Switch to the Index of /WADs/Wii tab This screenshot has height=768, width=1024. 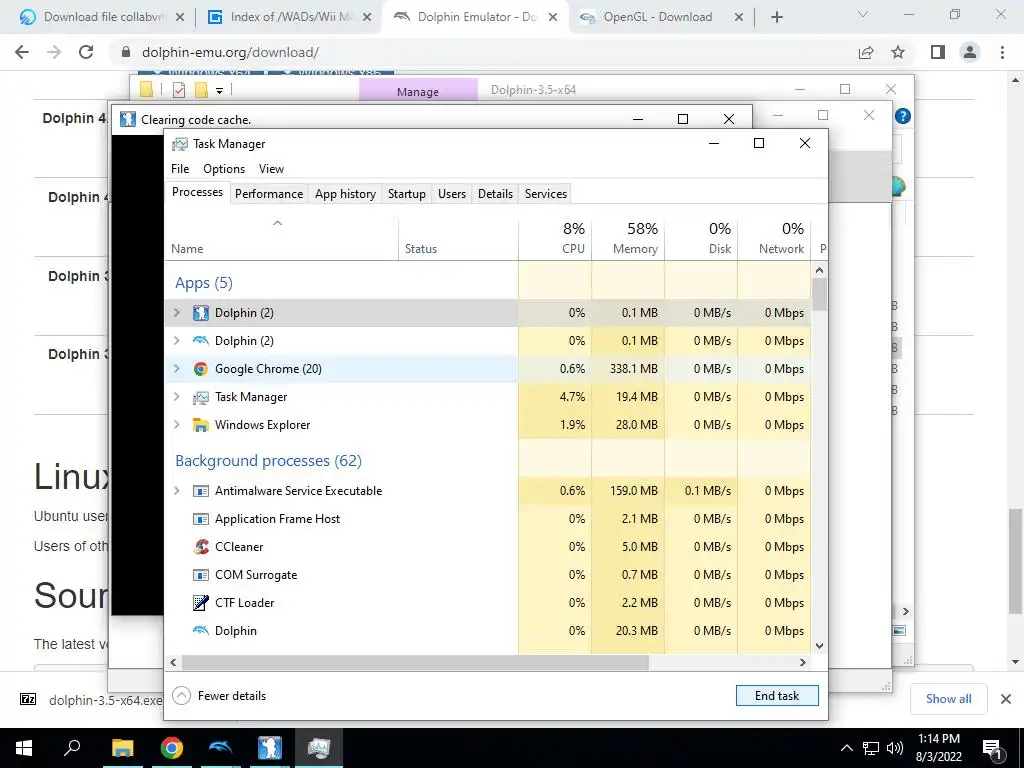point(289,17)
